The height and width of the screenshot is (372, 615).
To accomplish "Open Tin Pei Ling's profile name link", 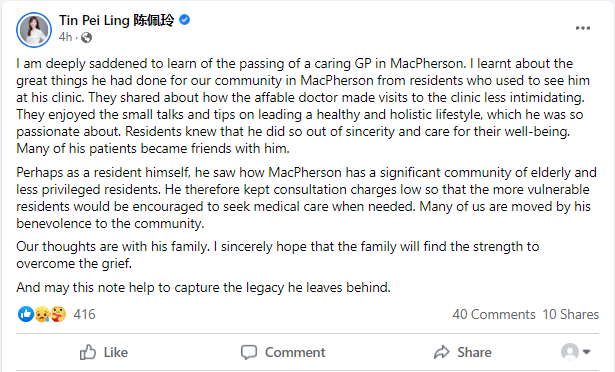I will coord(116,20).
